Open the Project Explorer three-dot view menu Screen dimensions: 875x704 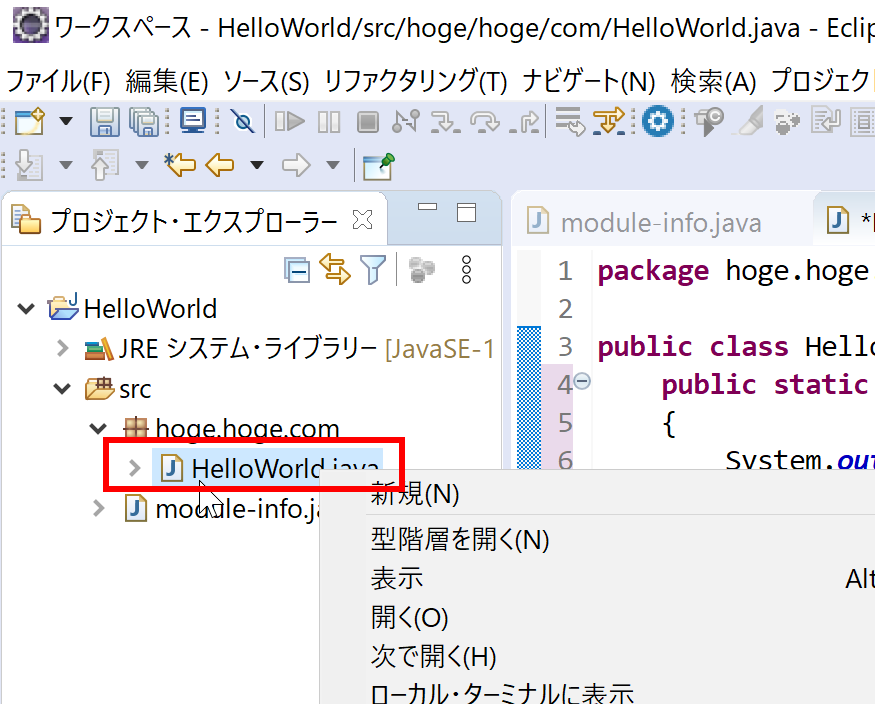[465, 269]
